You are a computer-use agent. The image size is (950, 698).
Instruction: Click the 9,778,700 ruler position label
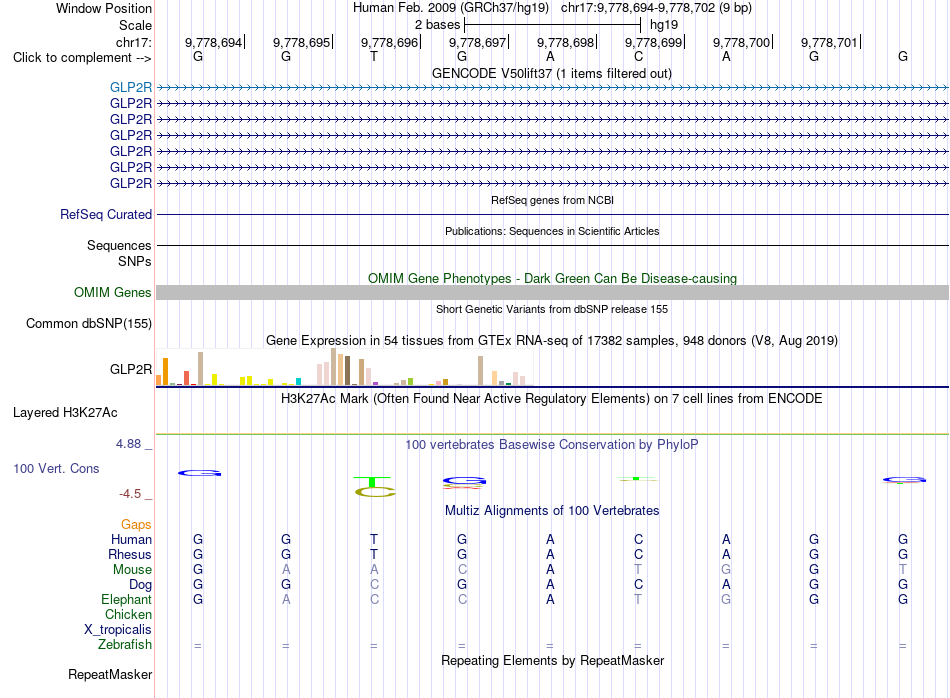coord(741,42)
